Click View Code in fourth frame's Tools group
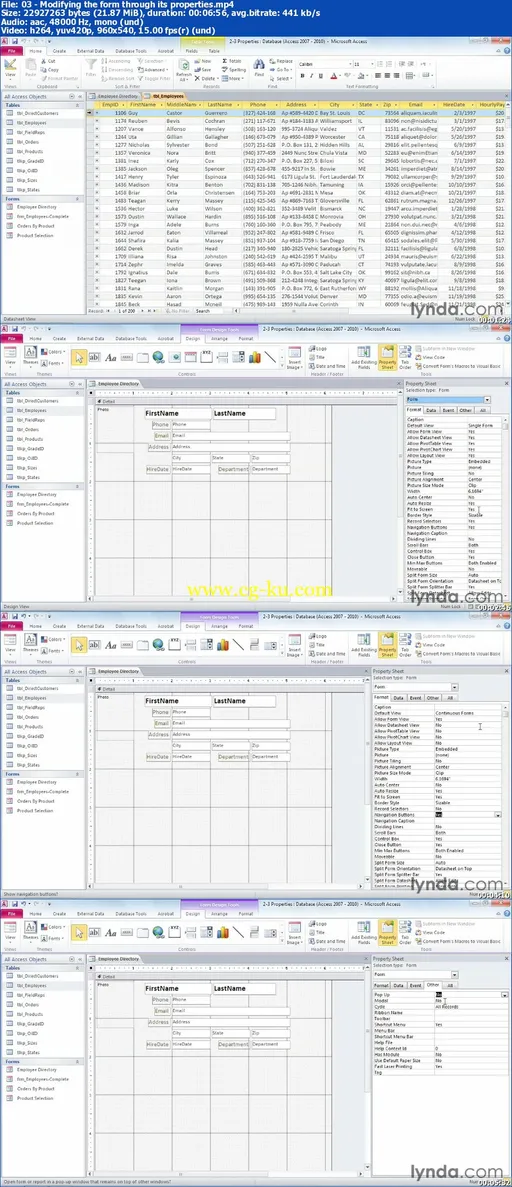The width and height of the screenshot is (512, 1187). 429,931
